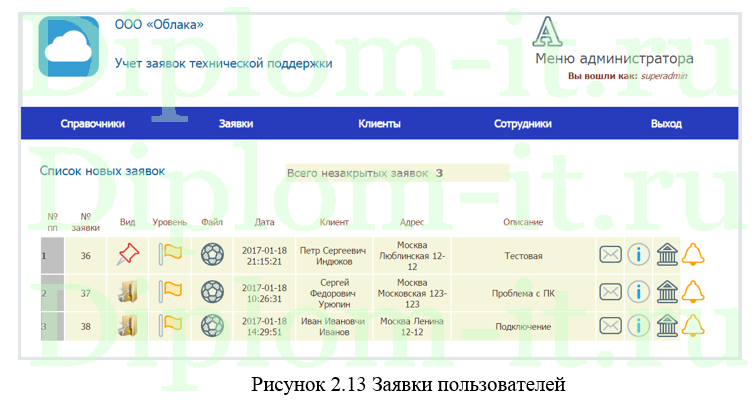Click the building icon in the Проблема с ПК row
756x400 pixels.
point(667,292)
